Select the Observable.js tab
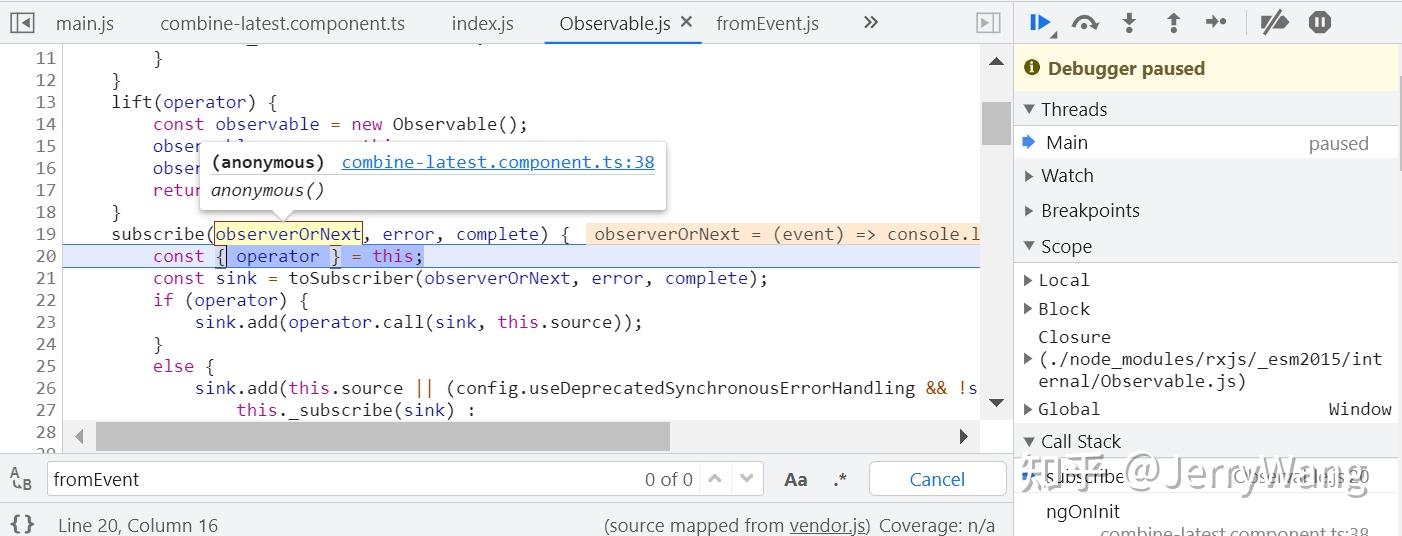 pyautogui.click(x=614, y=23)
